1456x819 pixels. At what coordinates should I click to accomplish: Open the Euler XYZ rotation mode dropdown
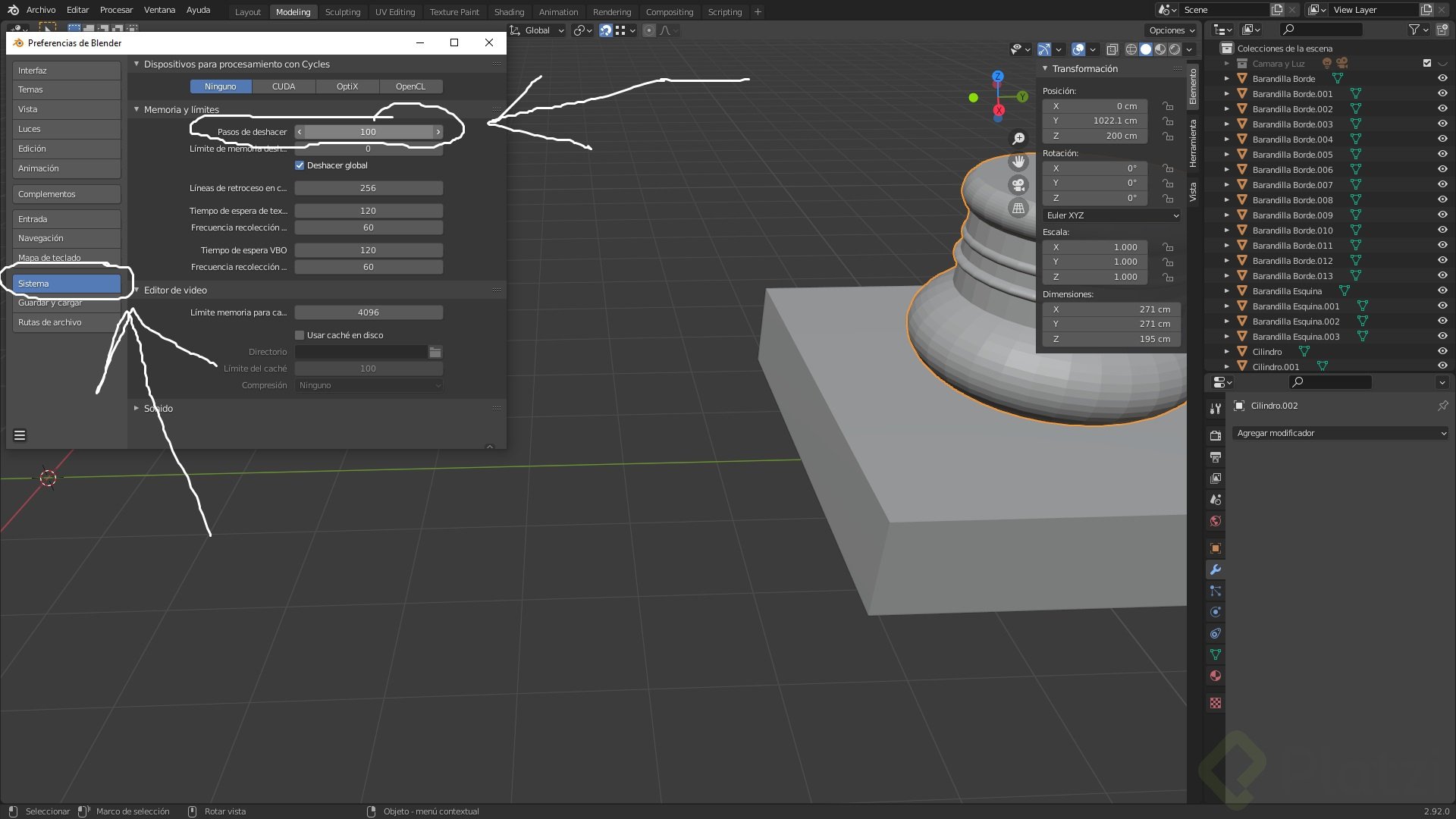1112,215
